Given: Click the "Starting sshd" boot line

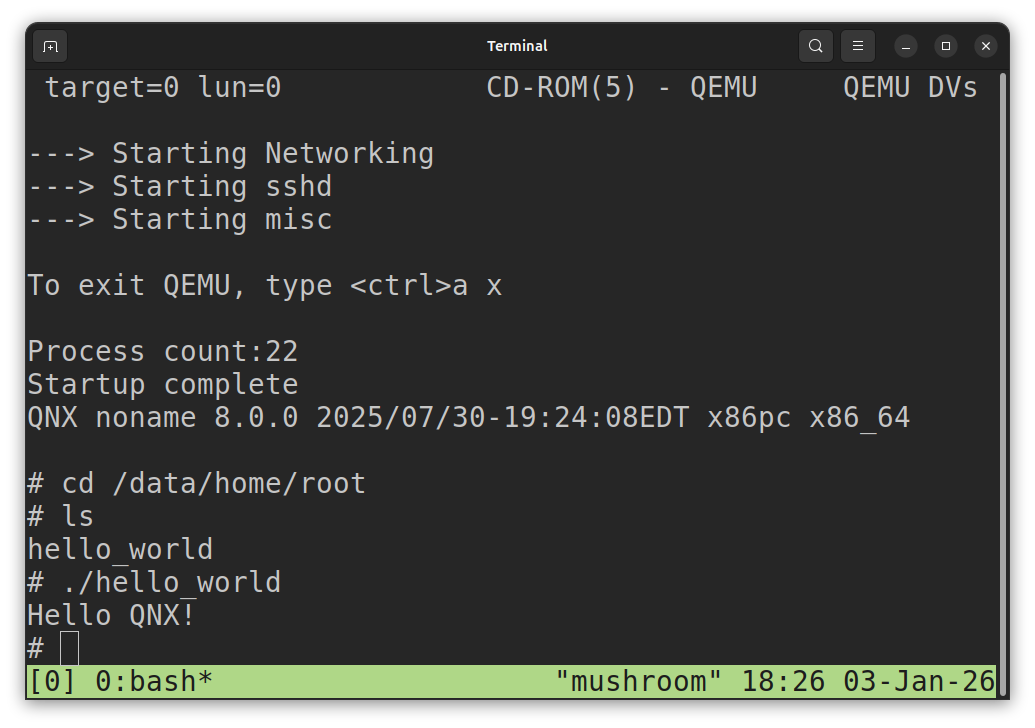Looking at the screenshot, I should click(x=221, y=186).
